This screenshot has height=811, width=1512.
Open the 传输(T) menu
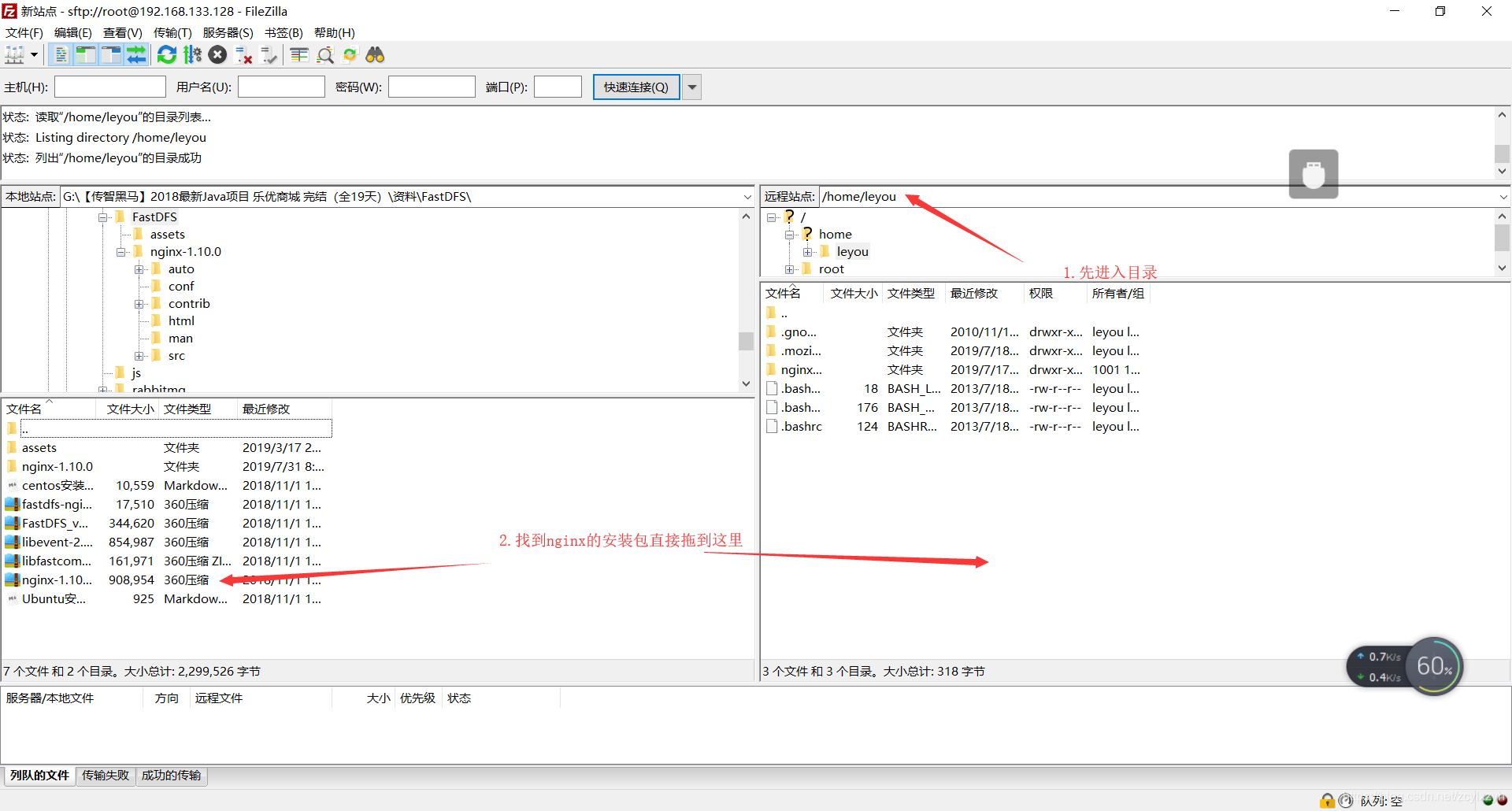172,32
